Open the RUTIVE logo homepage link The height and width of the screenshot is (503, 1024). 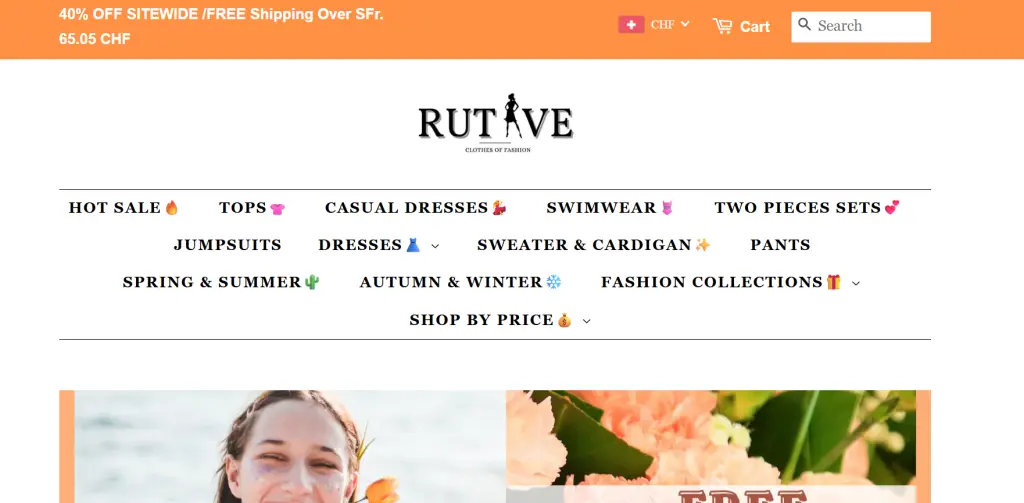click(x=496, y=123)
